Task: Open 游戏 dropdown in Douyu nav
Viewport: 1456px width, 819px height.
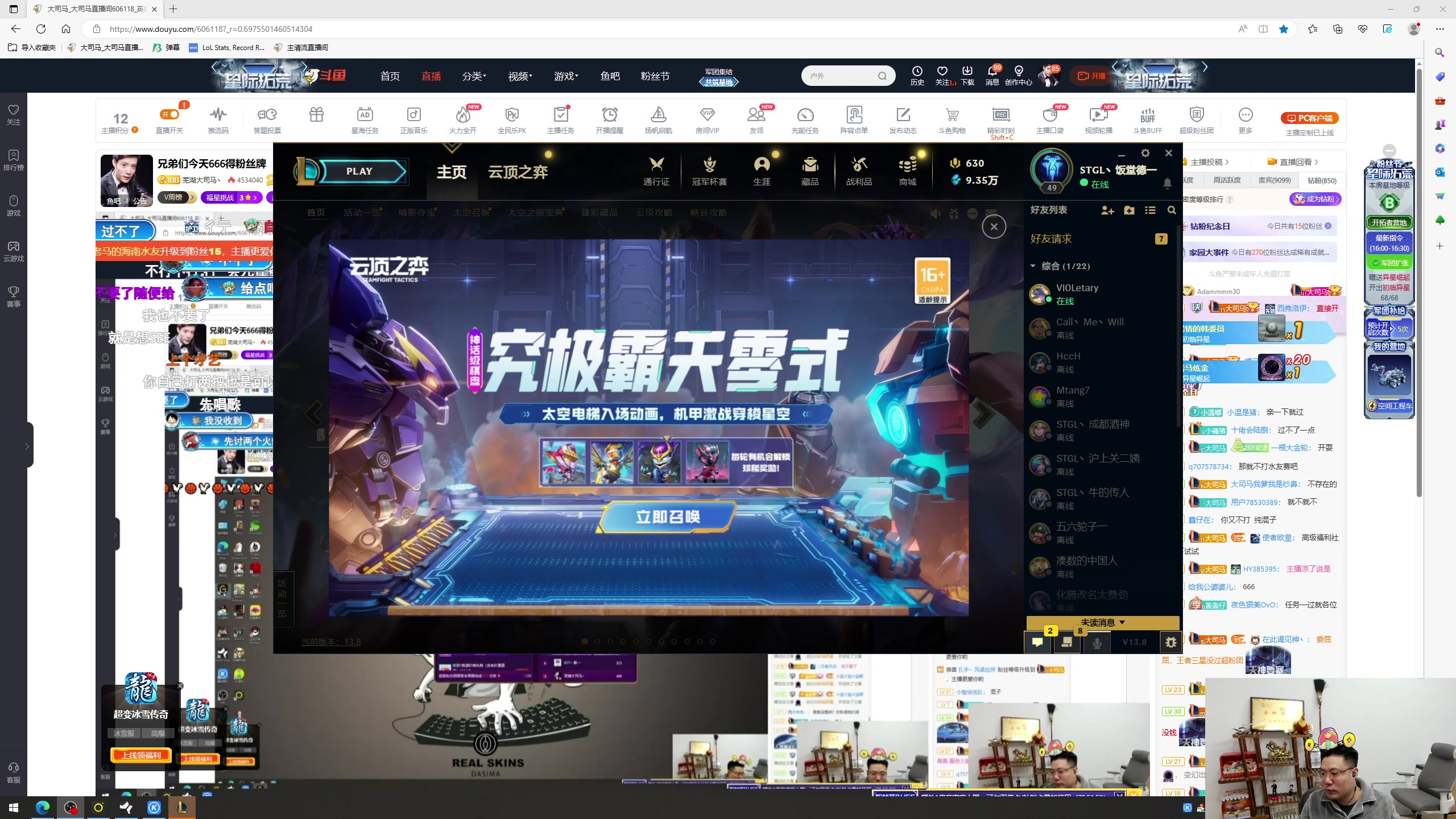Action: 566,76
